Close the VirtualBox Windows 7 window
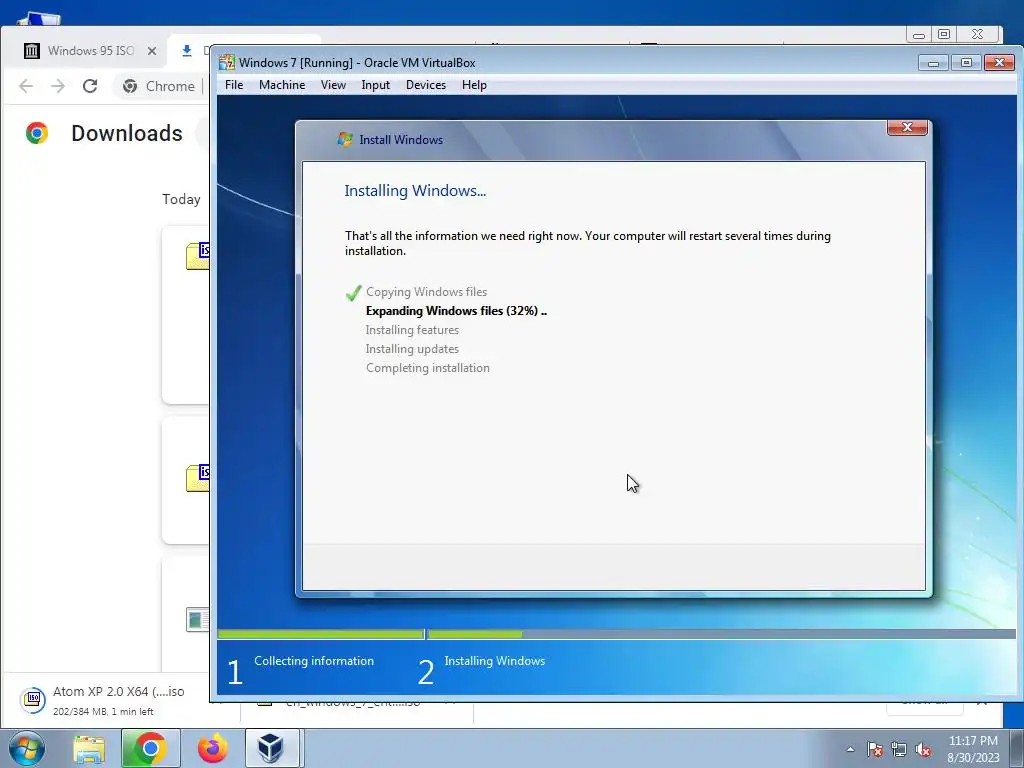This screenshot has height=768, width=1024. coord(999,63)
